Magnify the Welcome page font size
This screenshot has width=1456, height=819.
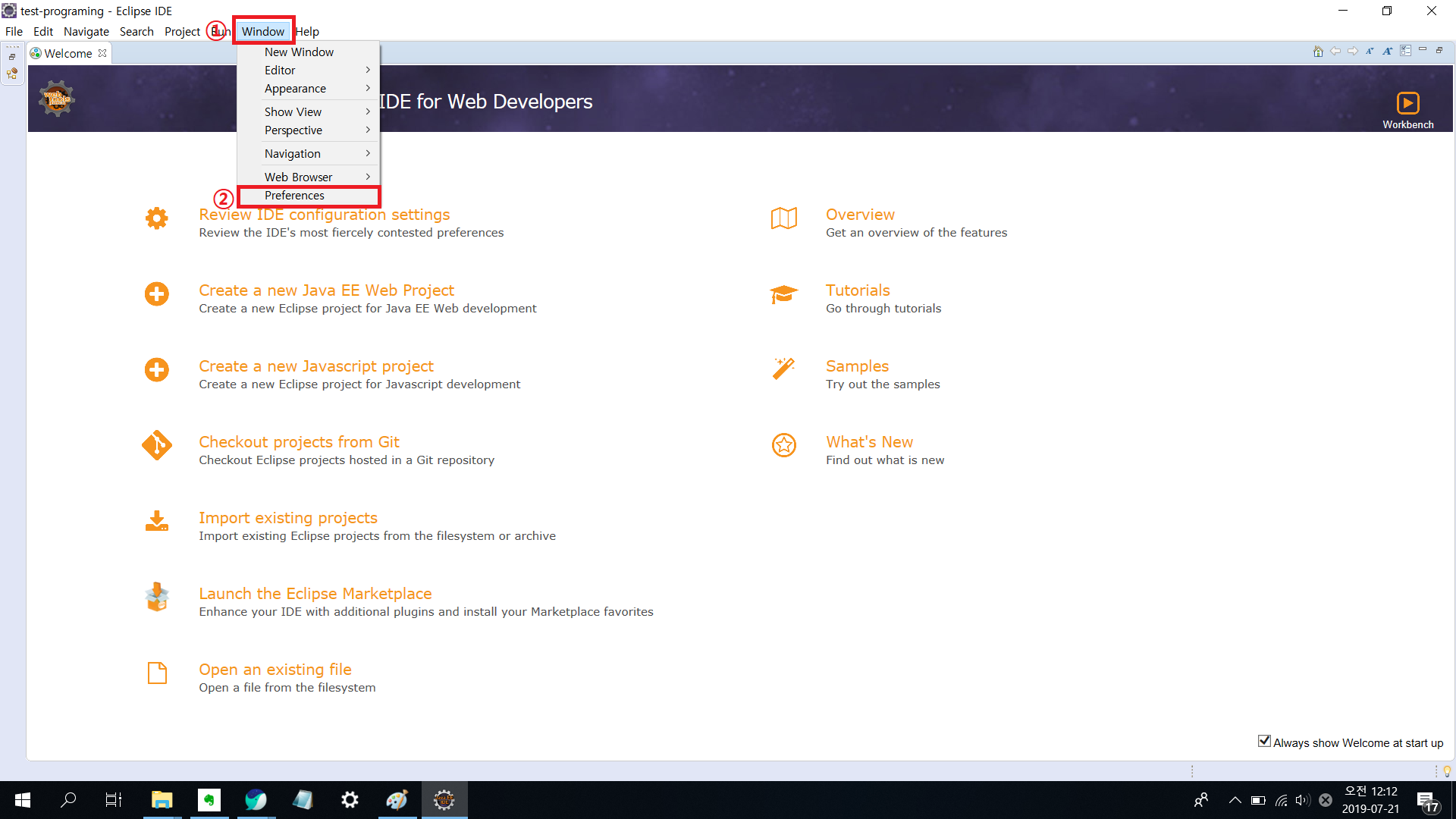click(1387, 52)
